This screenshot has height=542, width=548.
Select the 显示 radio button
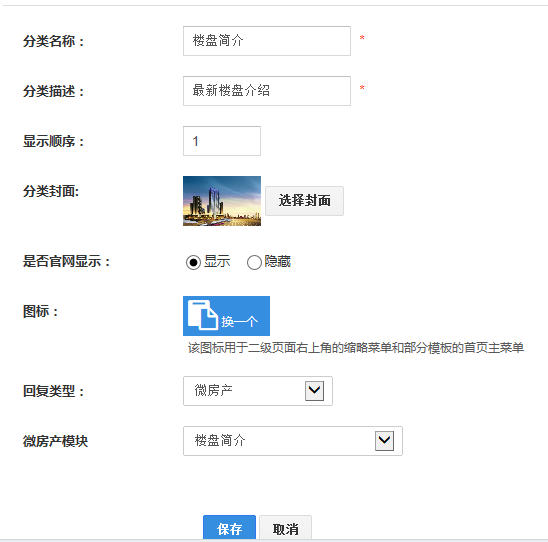pos(193,262)
